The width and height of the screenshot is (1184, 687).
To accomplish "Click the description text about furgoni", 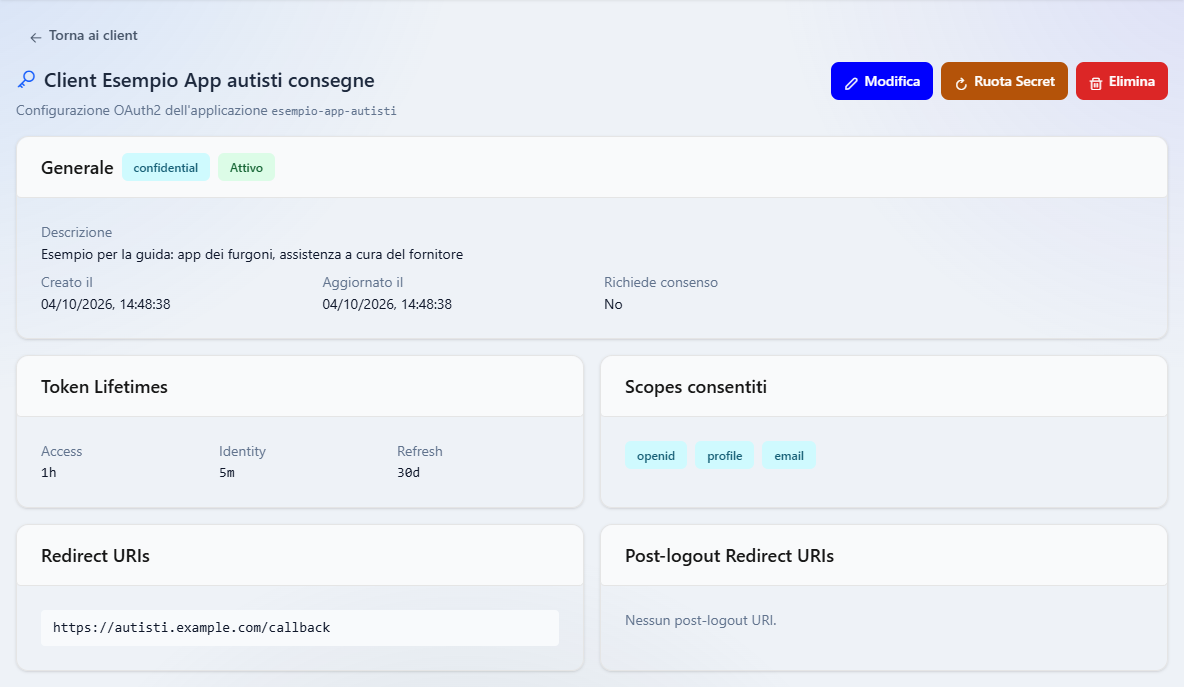I will click(251, 254).
